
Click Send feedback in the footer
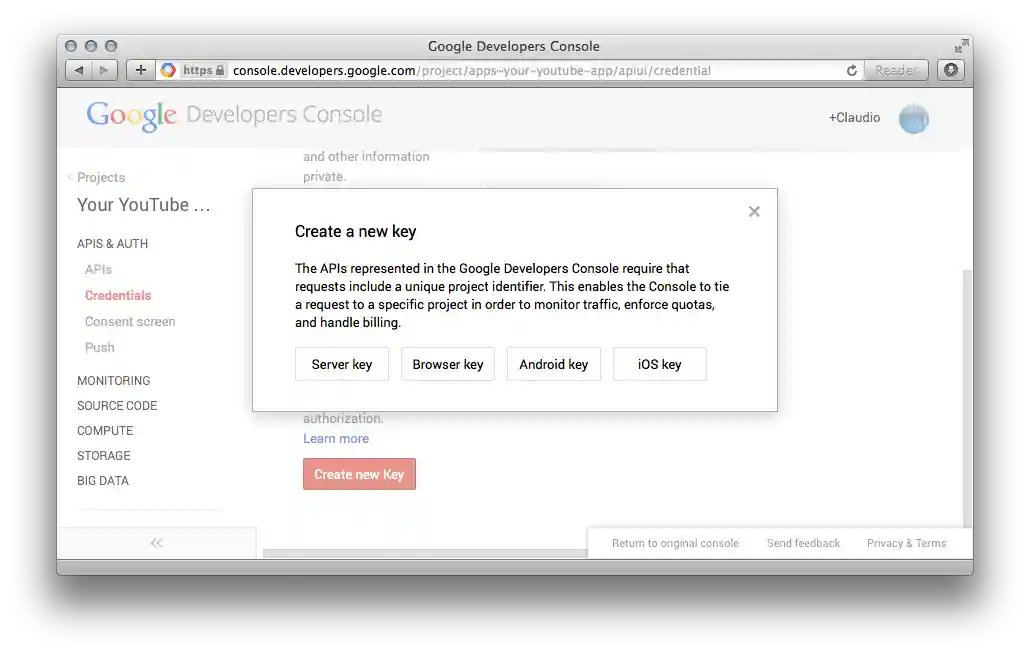coord(803,543)
